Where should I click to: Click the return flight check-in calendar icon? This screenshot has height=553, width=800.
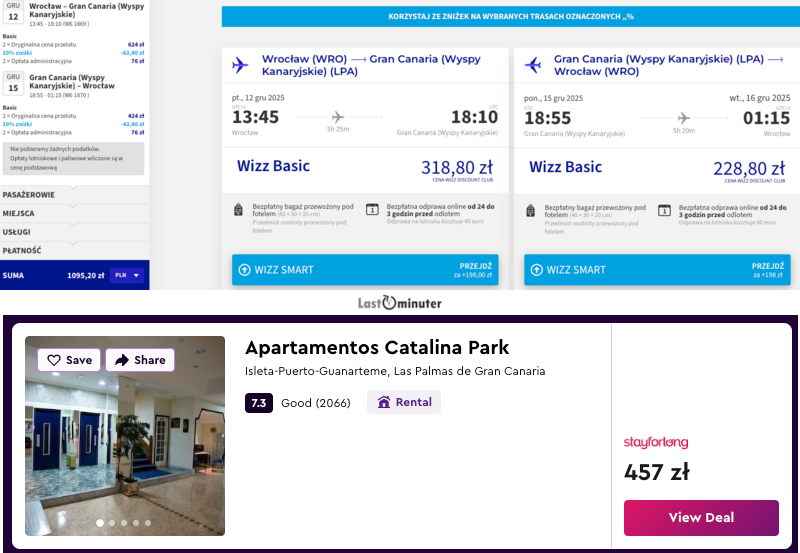(x=664, y=210)
